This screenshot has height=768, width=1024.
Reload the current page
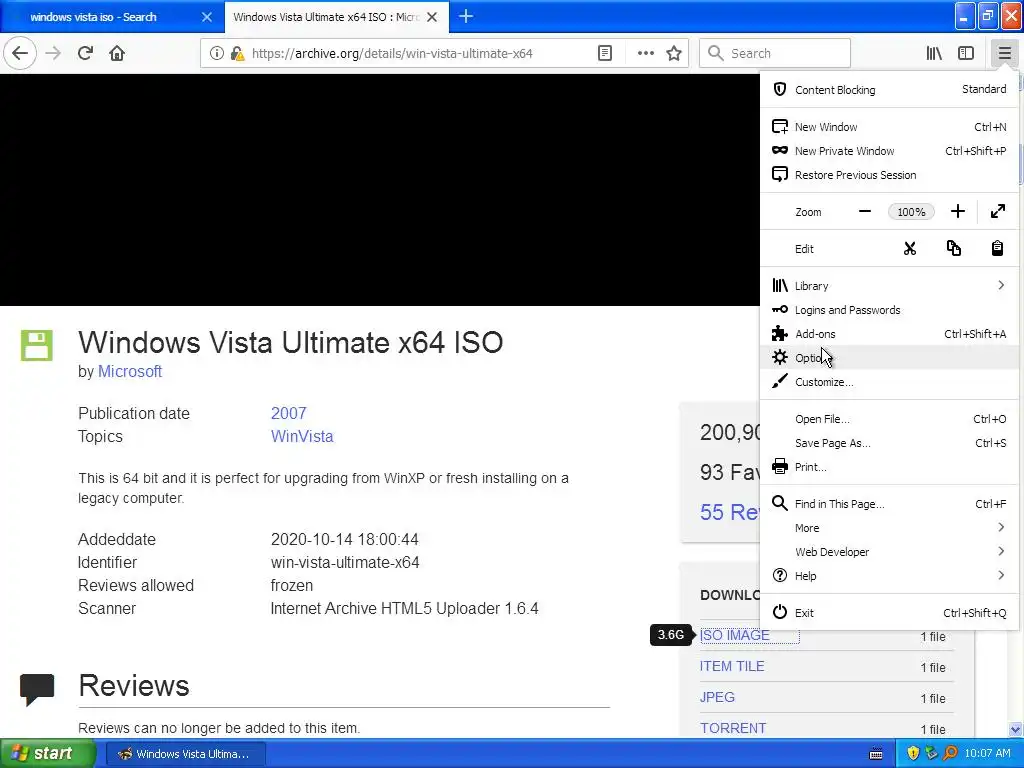click(x=85, y=53)
